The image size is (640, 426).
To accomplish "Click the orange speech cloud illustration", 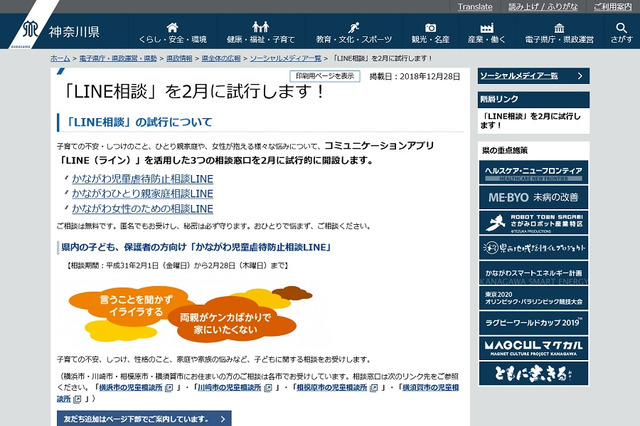I will (x=191, y=314).
